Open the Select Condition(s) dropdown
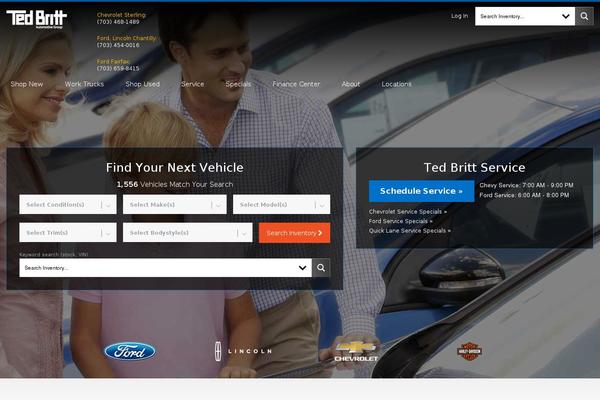The image size is (600, 400). click(68, 204)
